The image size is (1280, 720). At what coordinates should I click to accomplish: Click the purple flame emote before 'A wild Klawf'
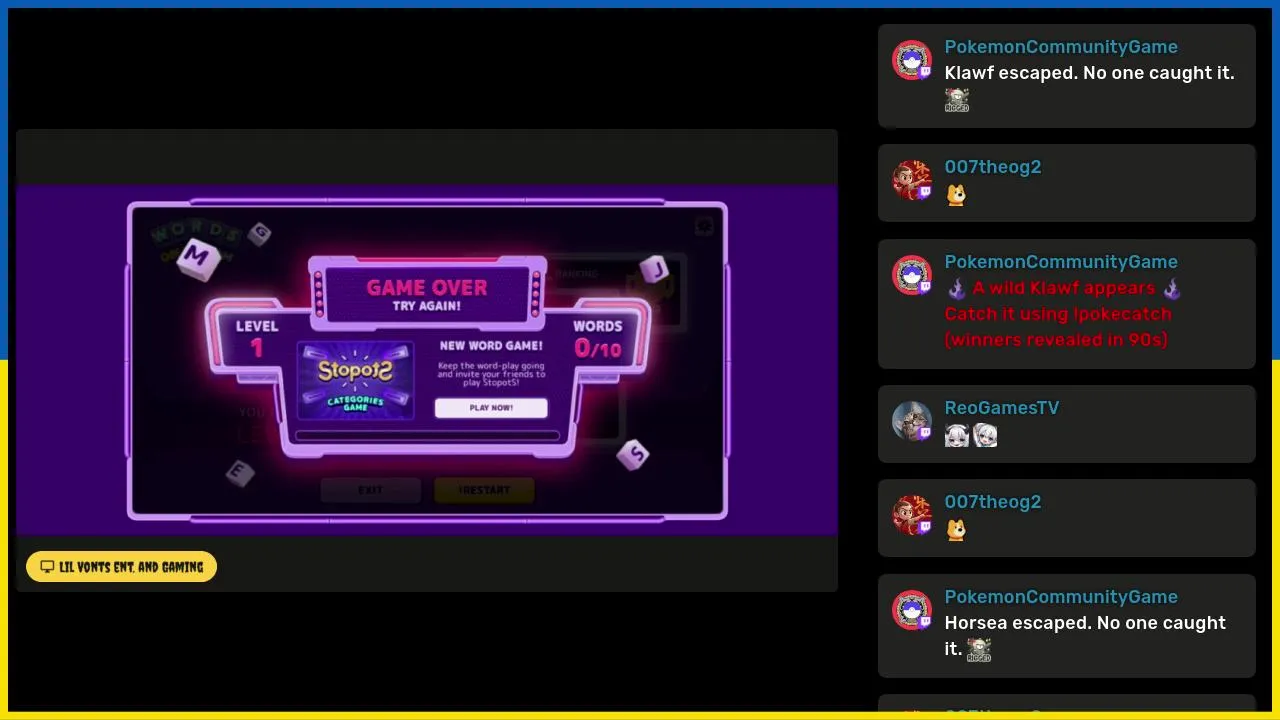click(957, 289)
